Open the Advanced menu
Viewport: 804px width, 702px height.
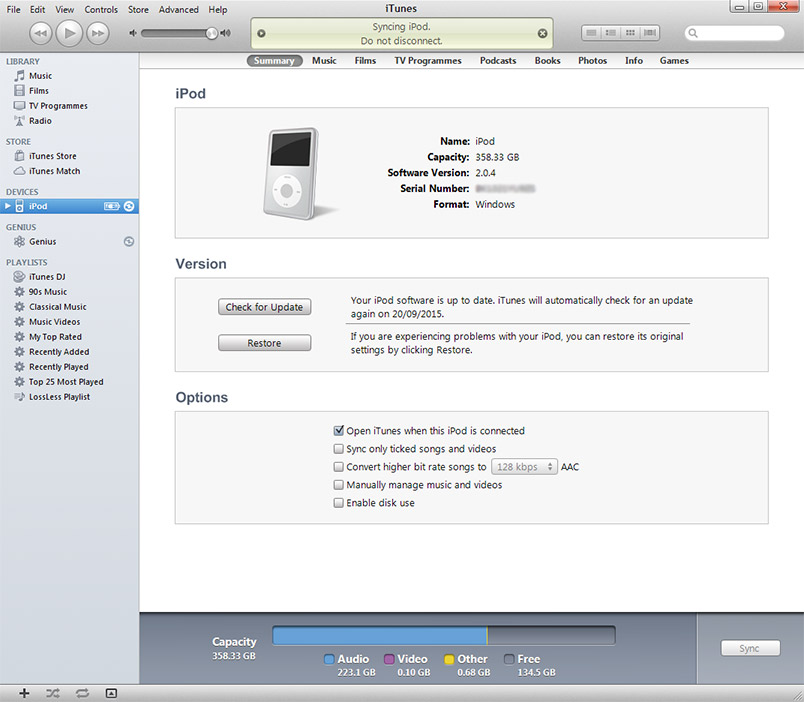click(x=178, y=9)
